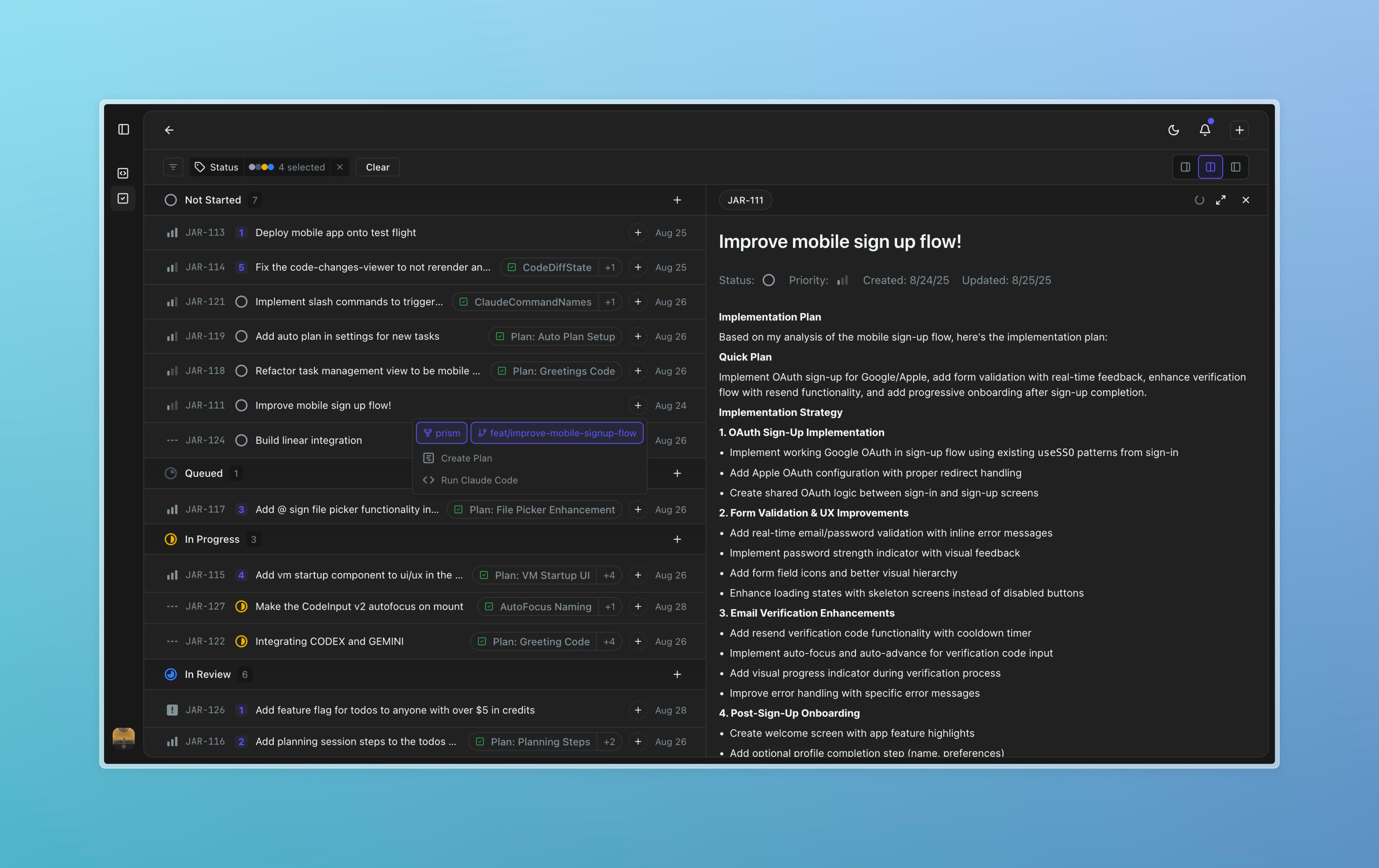Click the feat/improve-mobile-signup-flow branch chip
This screenshot has width=1379, height=868.
557,433
